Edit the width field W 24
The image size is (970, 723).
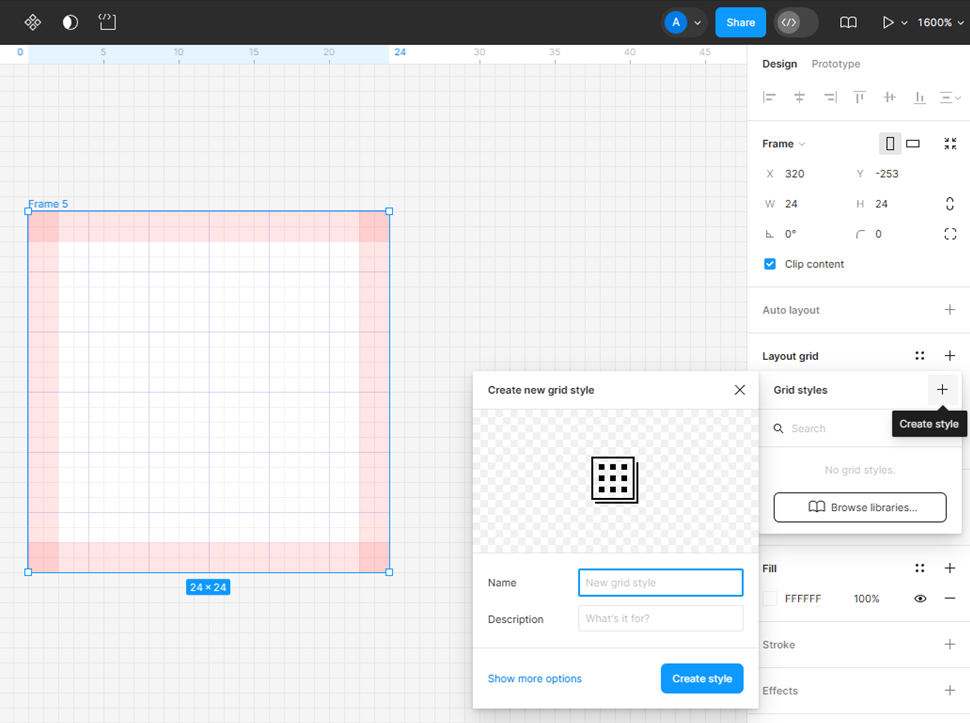pos(804,204)
